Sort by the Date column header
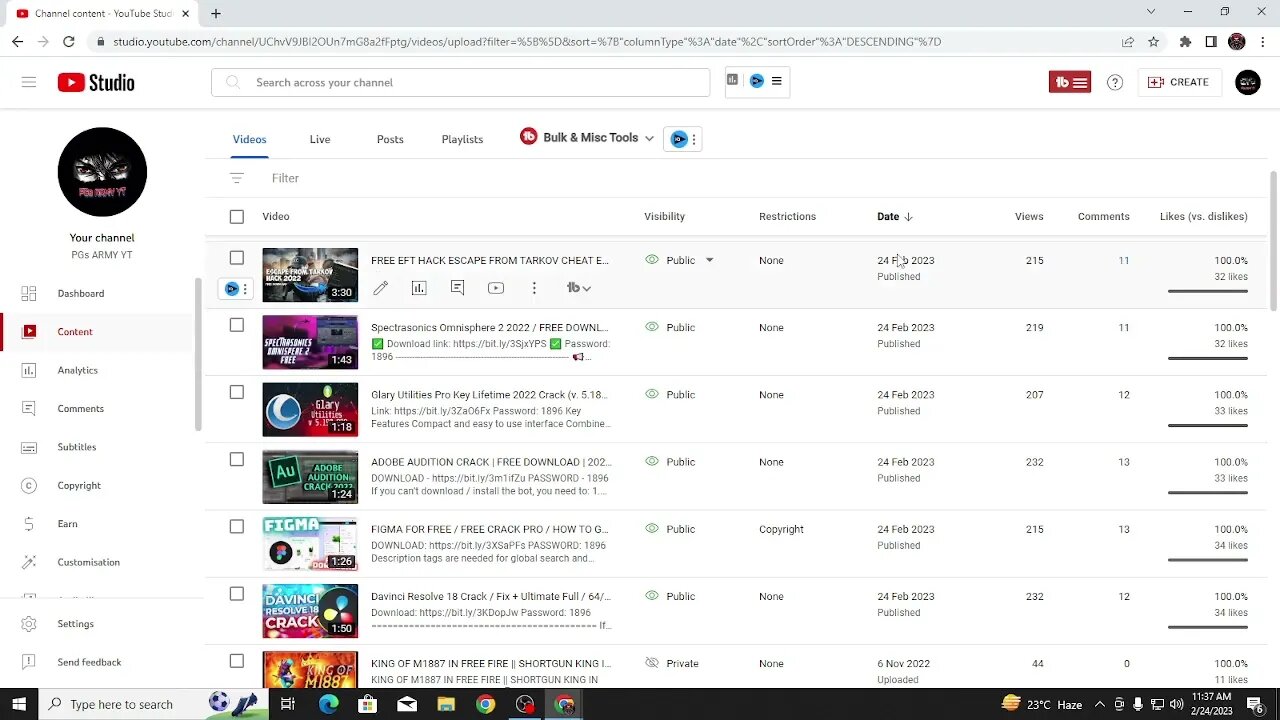This screenshot has height=720, width=1280. (895, 216)
